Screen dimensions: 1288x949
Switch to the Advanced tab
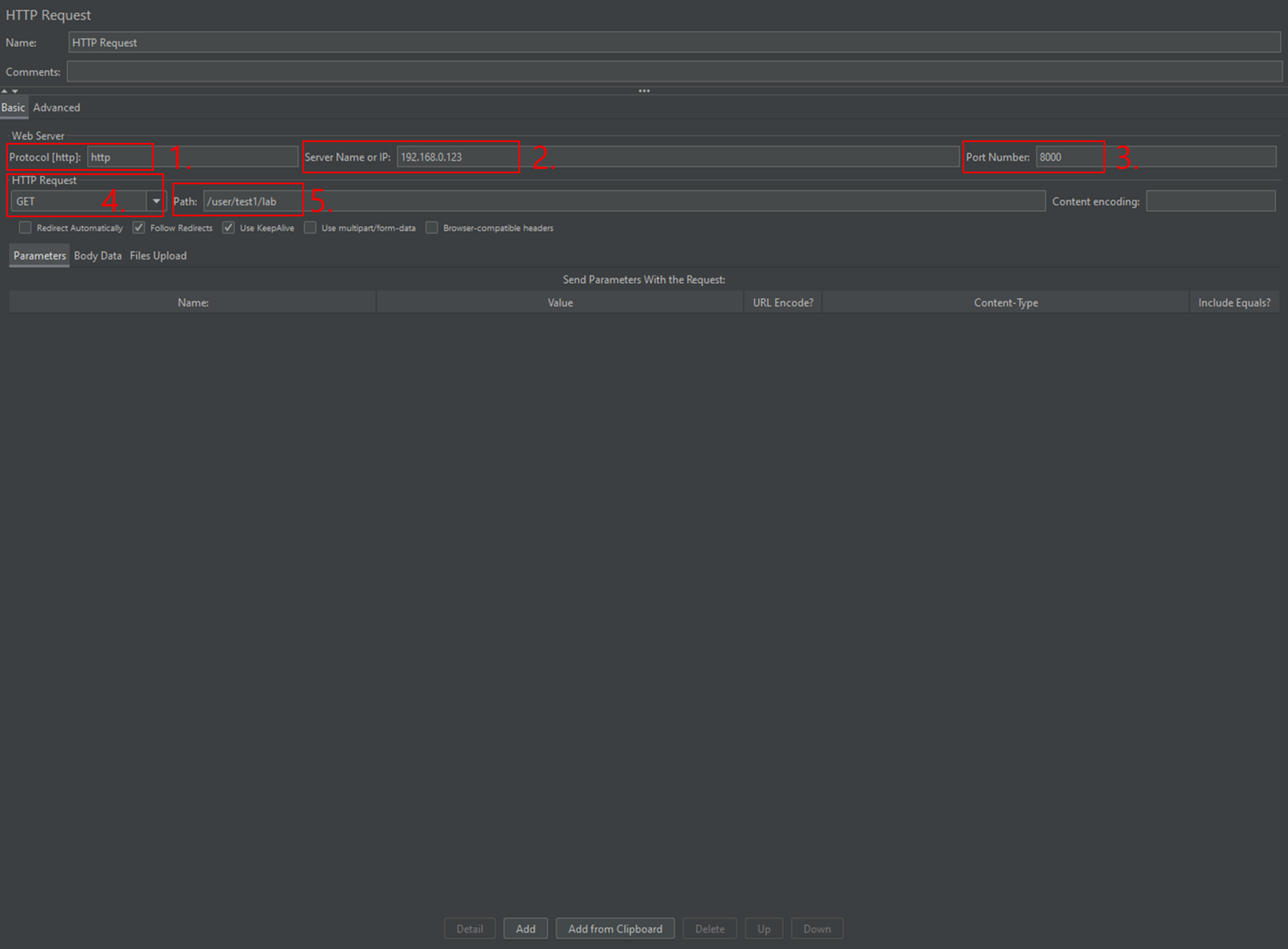(57, 108)
